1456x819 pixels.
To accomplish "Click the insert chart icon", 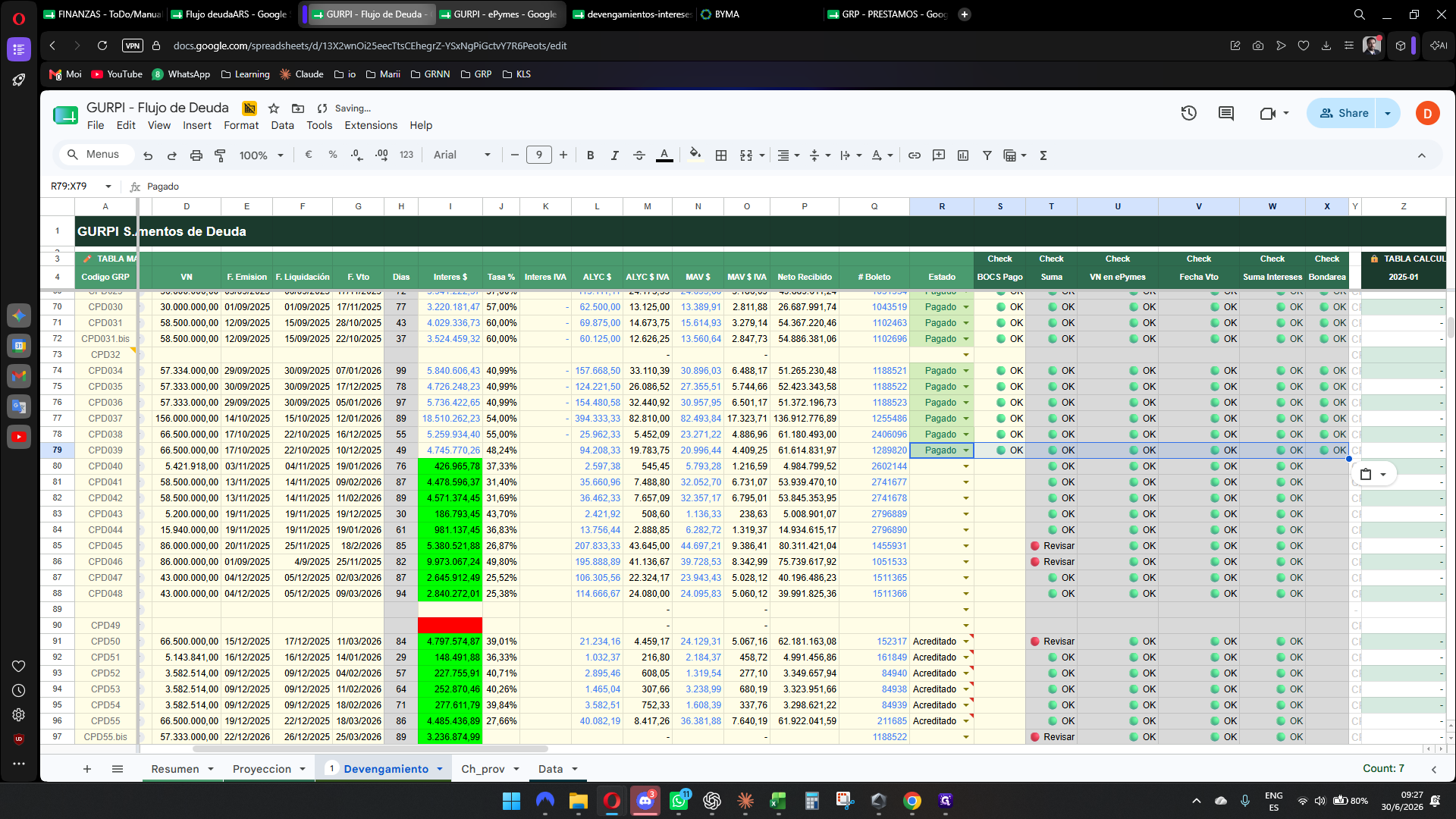I will (x=963, y=155).
